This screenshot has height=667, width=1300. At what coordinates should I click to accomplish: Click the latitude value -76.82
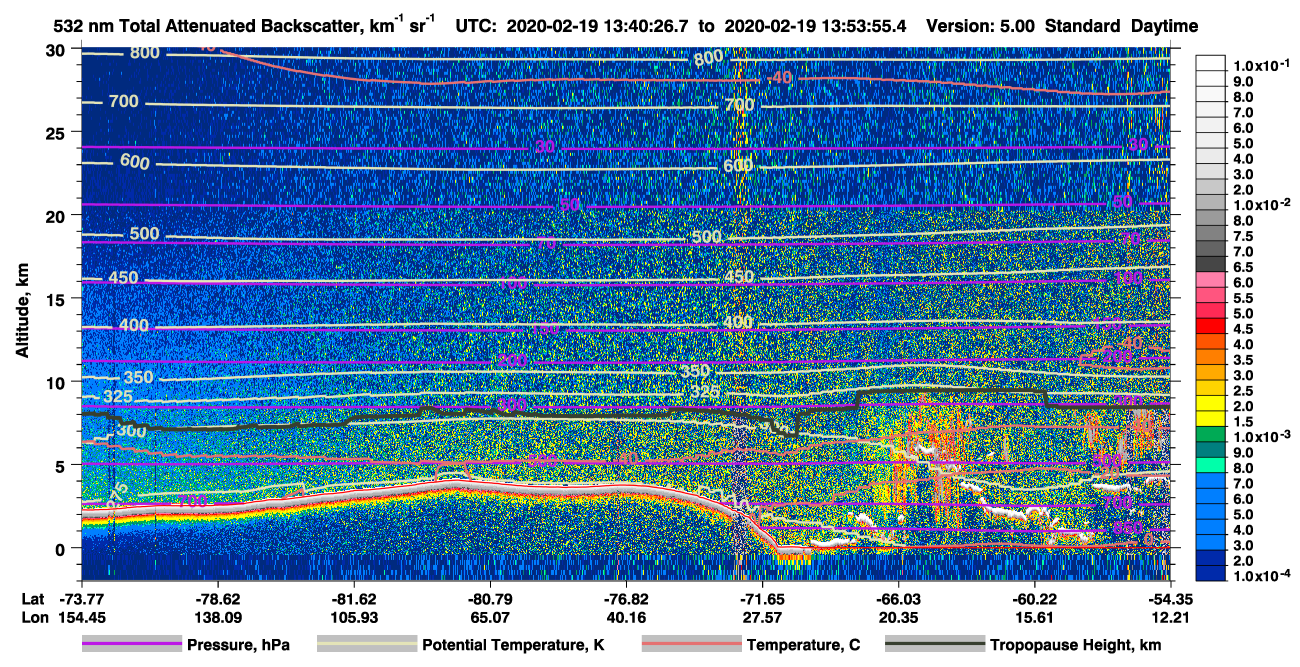point(626,598)
